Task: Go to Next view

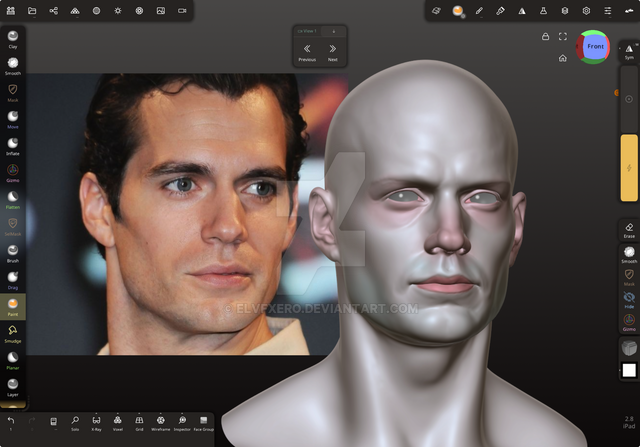Action: (x=333, y=53)
